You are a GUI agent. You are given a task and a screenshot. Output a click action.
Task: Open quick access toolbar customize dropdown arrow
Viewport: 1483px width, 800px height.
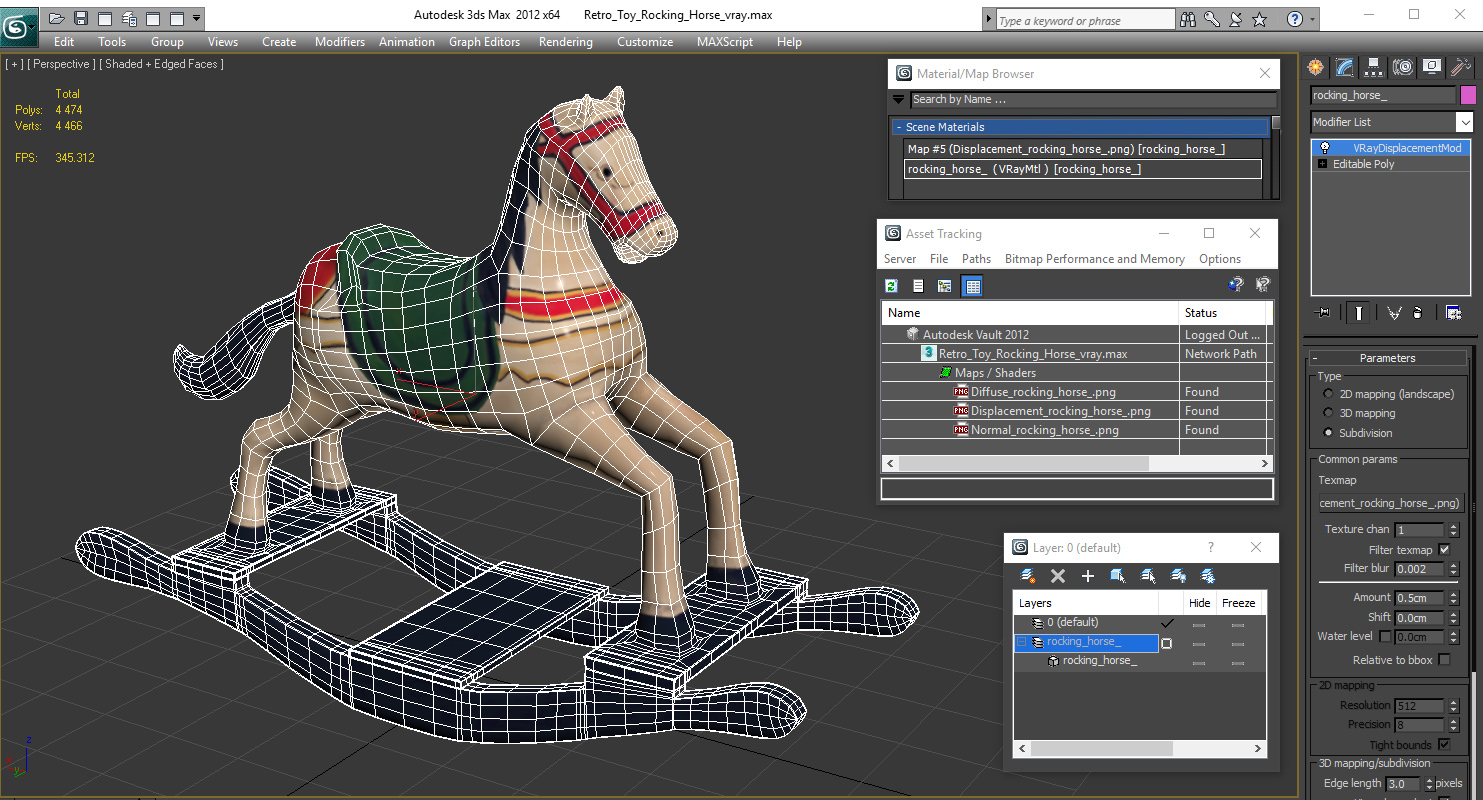(196, 18)
